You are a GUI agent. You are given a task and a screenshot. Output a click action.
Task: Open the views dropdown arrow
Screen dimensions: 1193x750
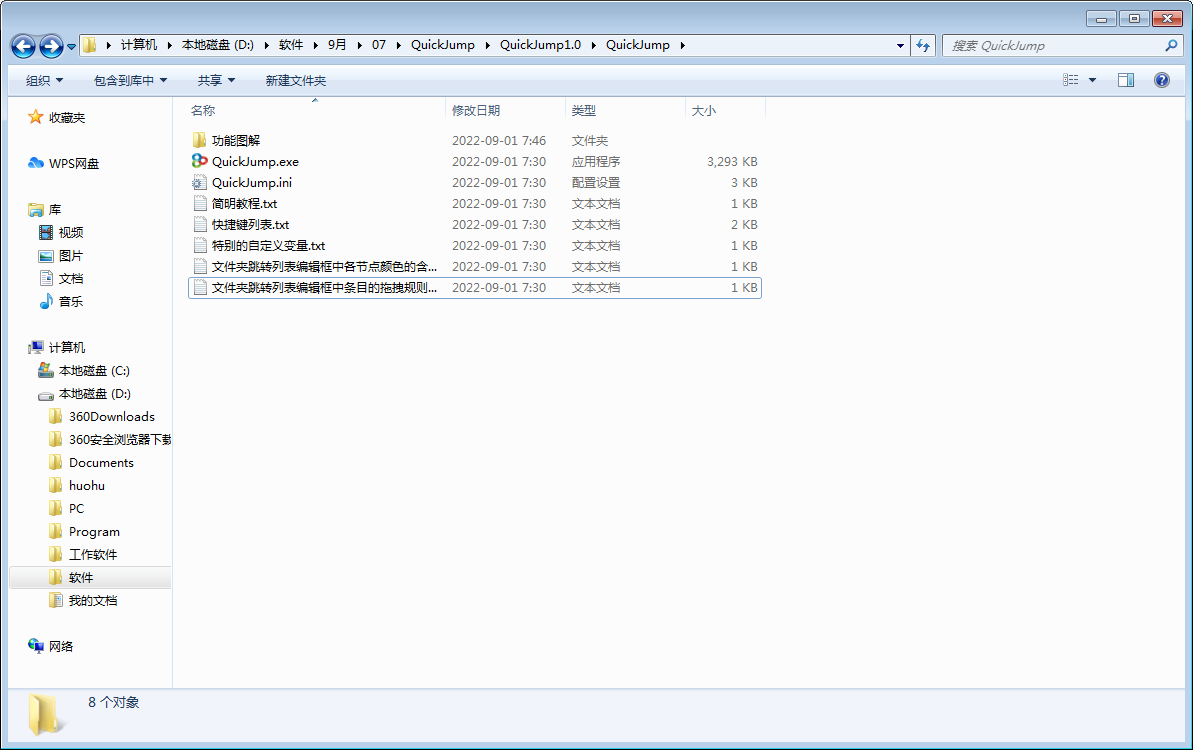tap(1092, 79)
